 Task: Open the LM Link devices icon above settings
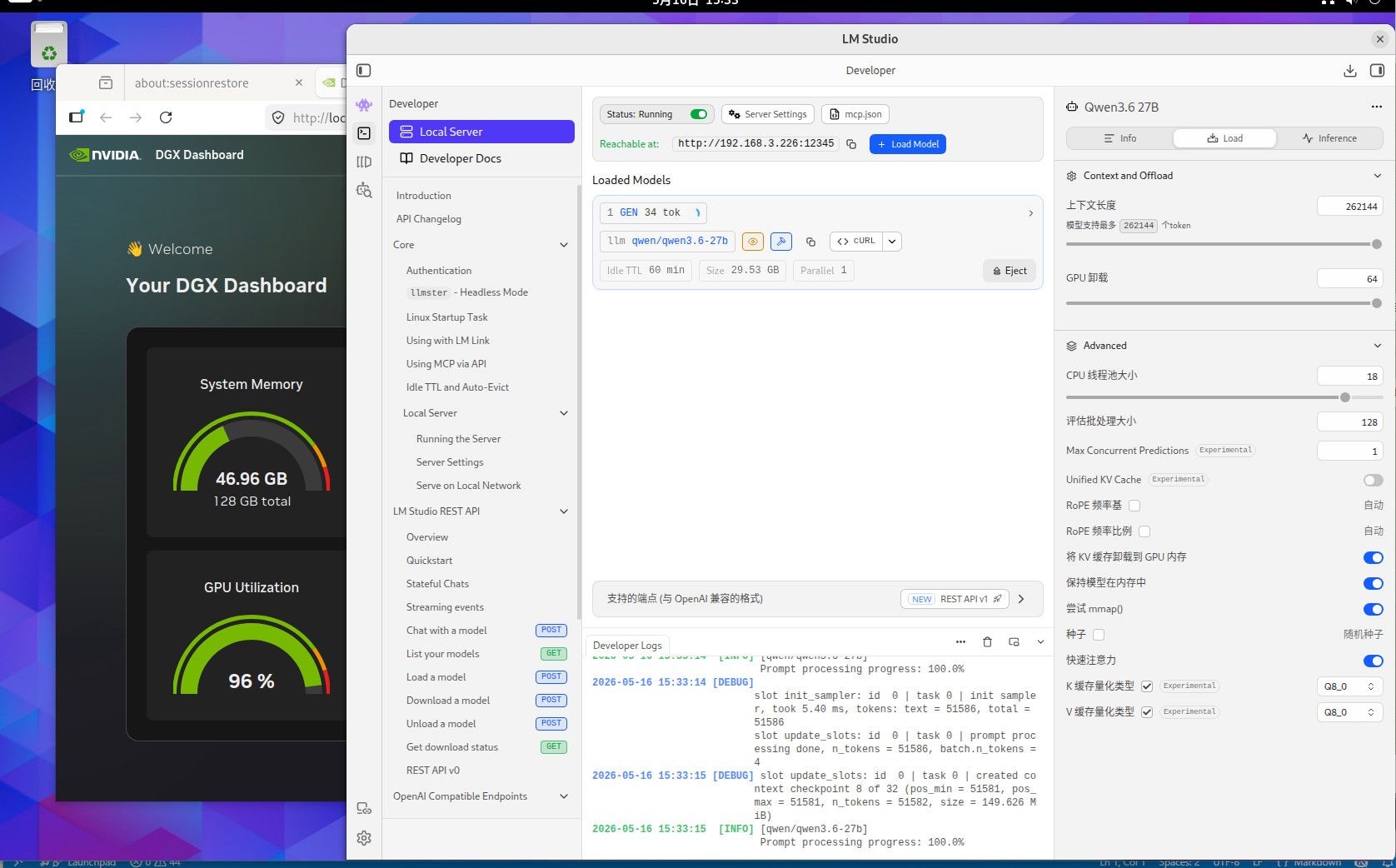click(x=364, y=808)
